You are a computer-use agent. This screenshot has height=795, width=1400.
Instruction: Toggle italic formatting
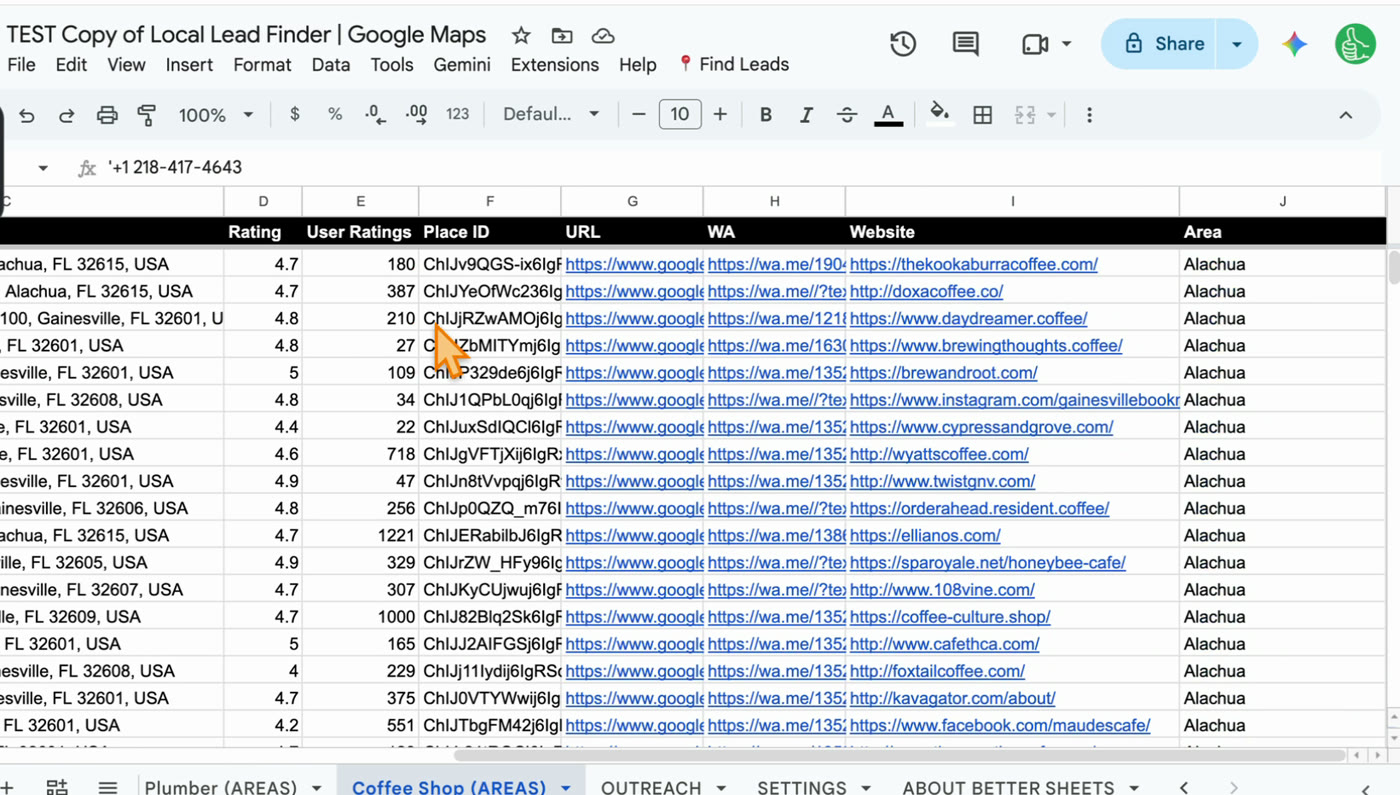tap(806, 115)
